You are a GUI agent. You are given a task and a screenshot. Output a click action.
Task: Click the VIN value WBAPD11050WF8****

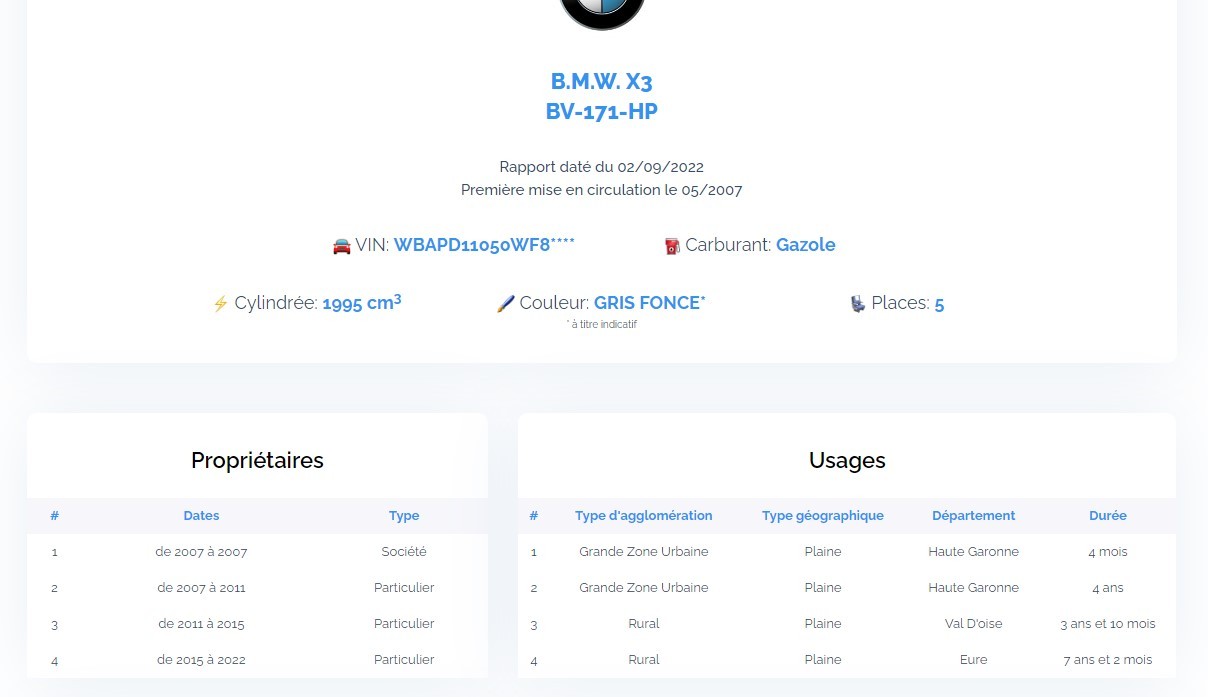[484, 245]
